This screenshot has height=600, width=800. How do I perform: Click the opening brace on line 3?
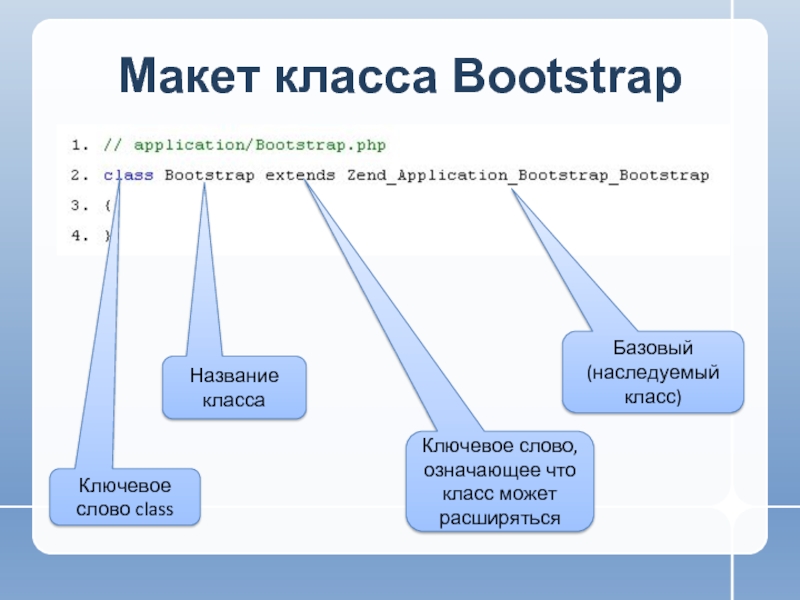pyautogui.click(x=107, y=206)
